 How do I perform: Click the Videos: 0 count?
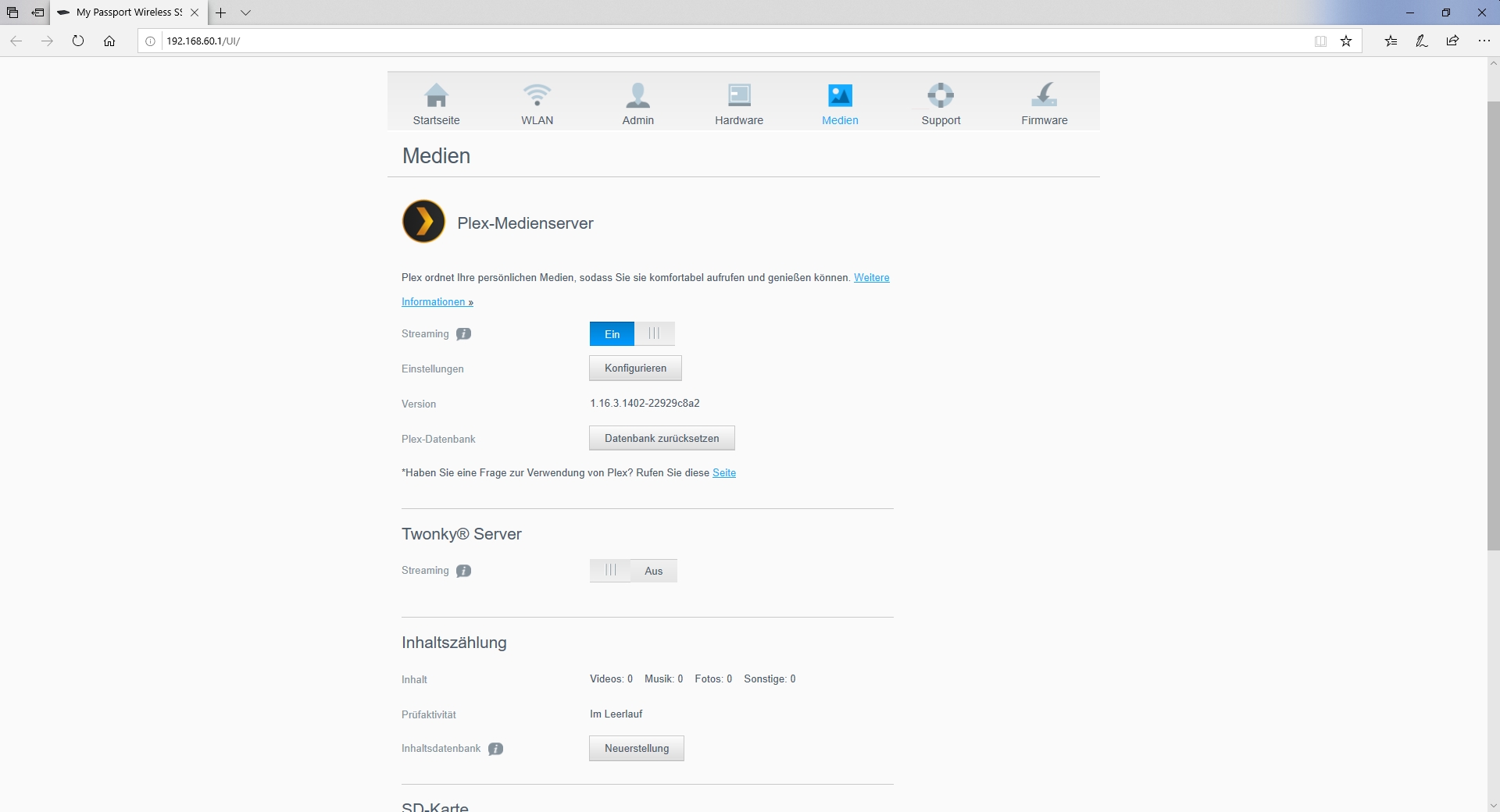[611, 679]
